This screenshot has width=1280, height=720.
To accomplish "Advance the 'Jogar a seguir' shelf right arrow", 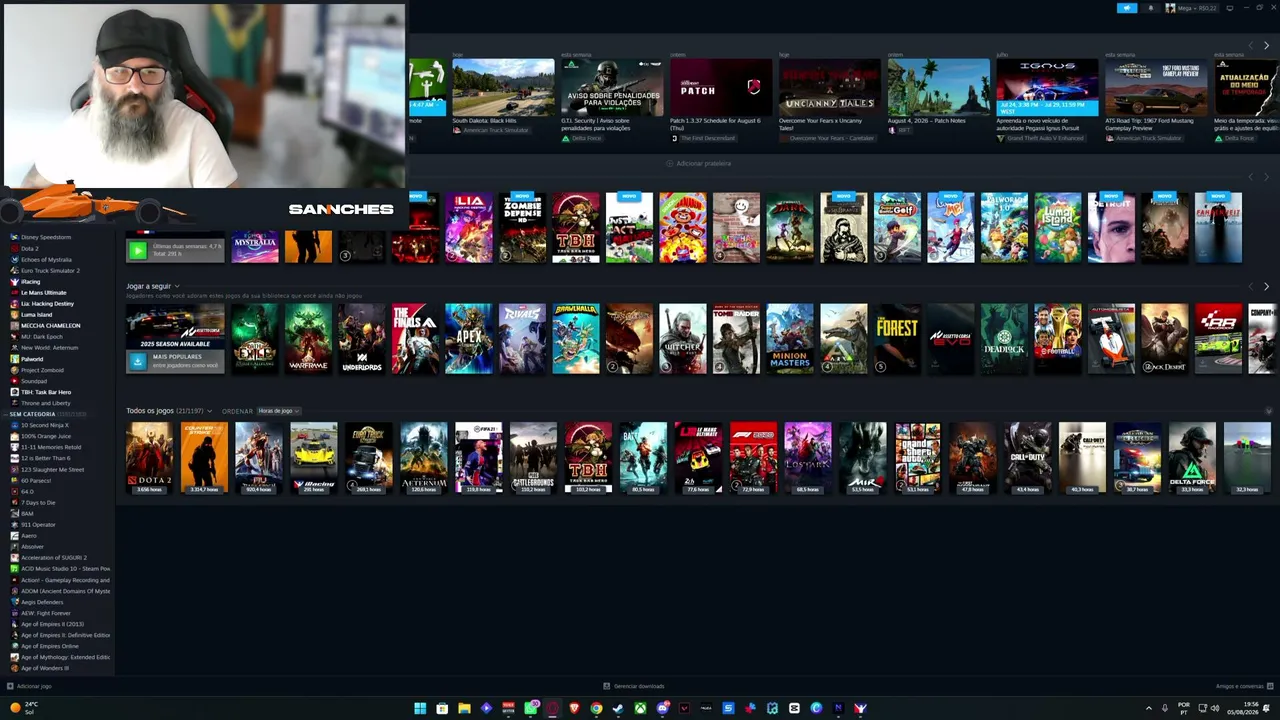I will pyautogui.click(x=1266, y=286).
